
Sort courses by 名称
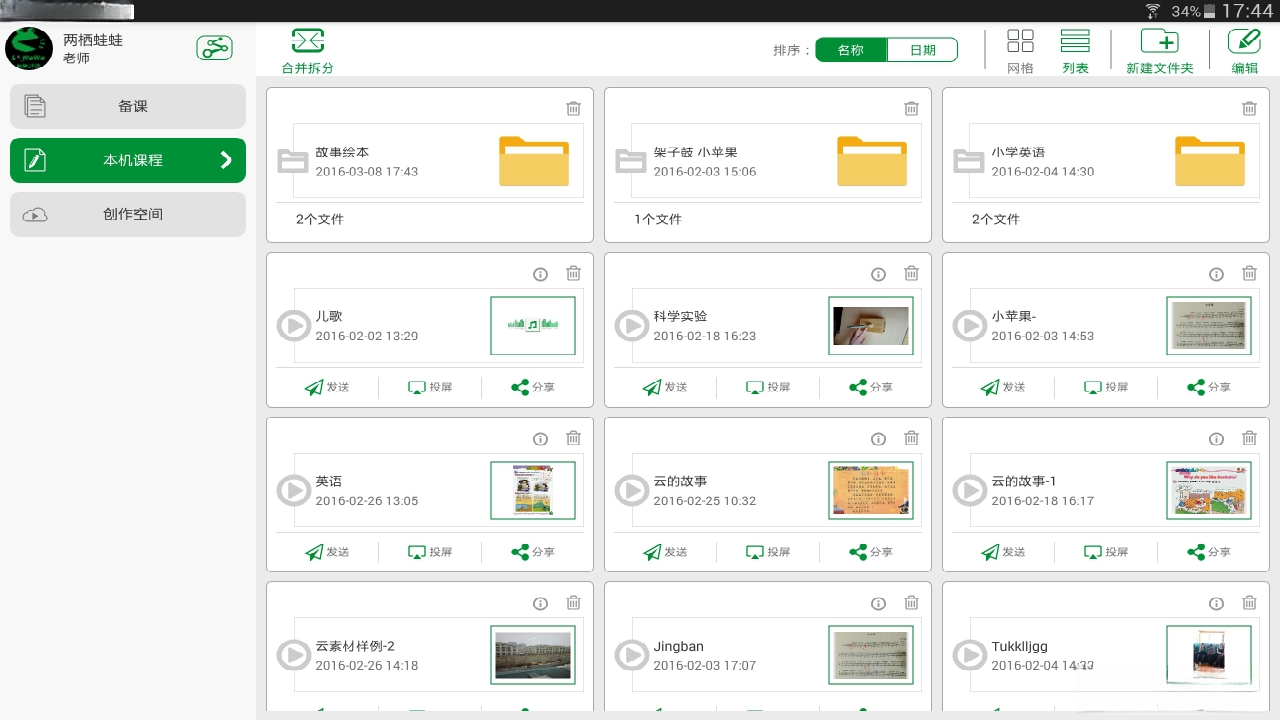(x=851, y=50)
